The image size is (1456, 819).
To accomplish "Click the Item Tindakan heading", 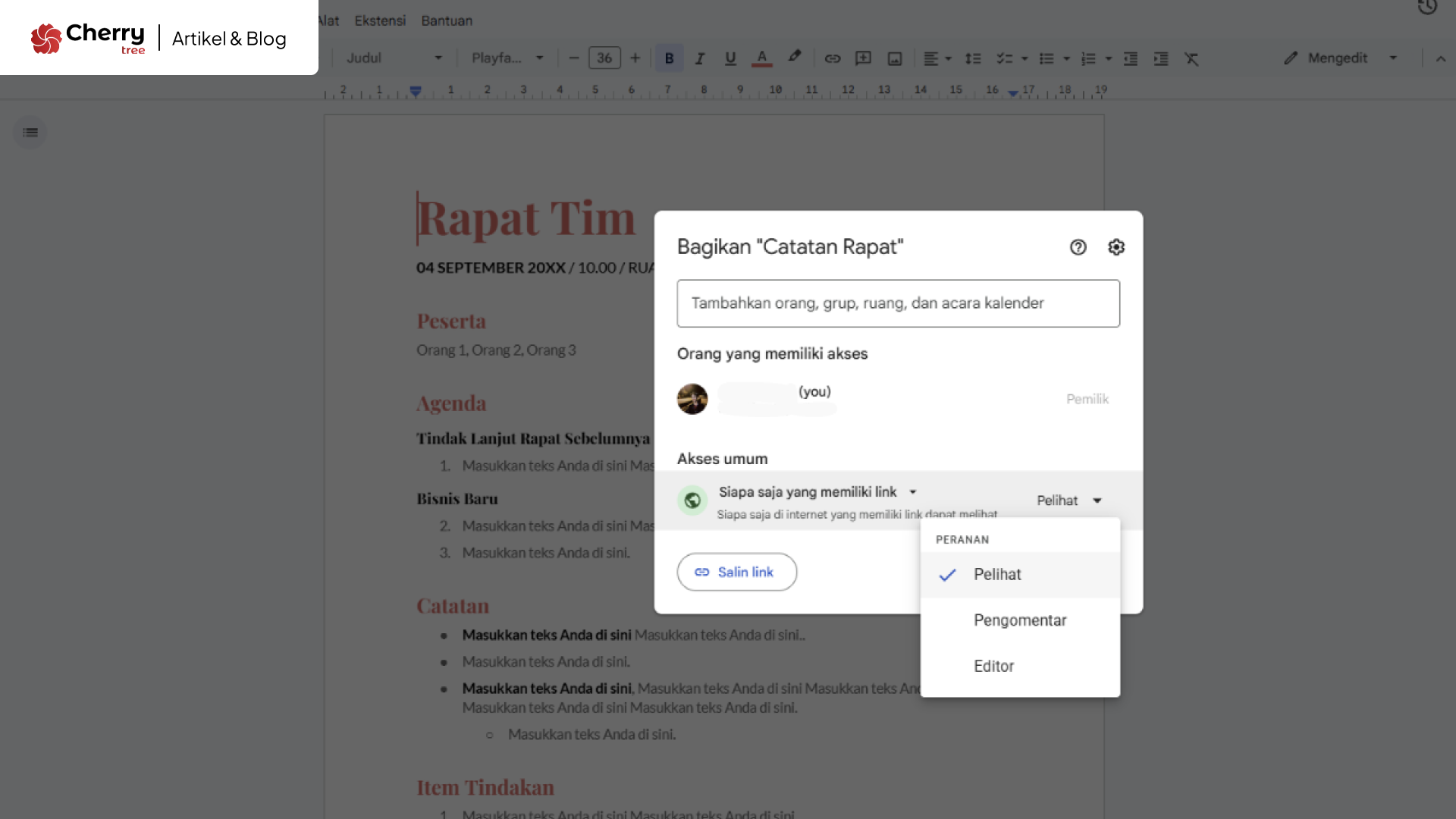I will click(485, 787).
